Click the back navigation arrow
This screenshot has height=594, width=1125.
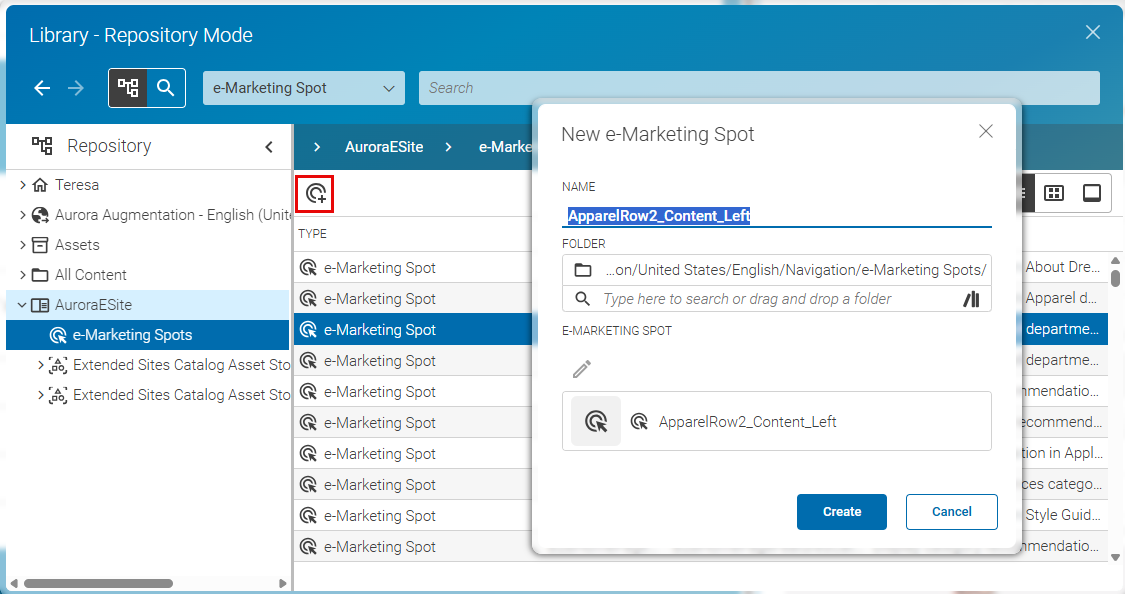coord(41,88)
